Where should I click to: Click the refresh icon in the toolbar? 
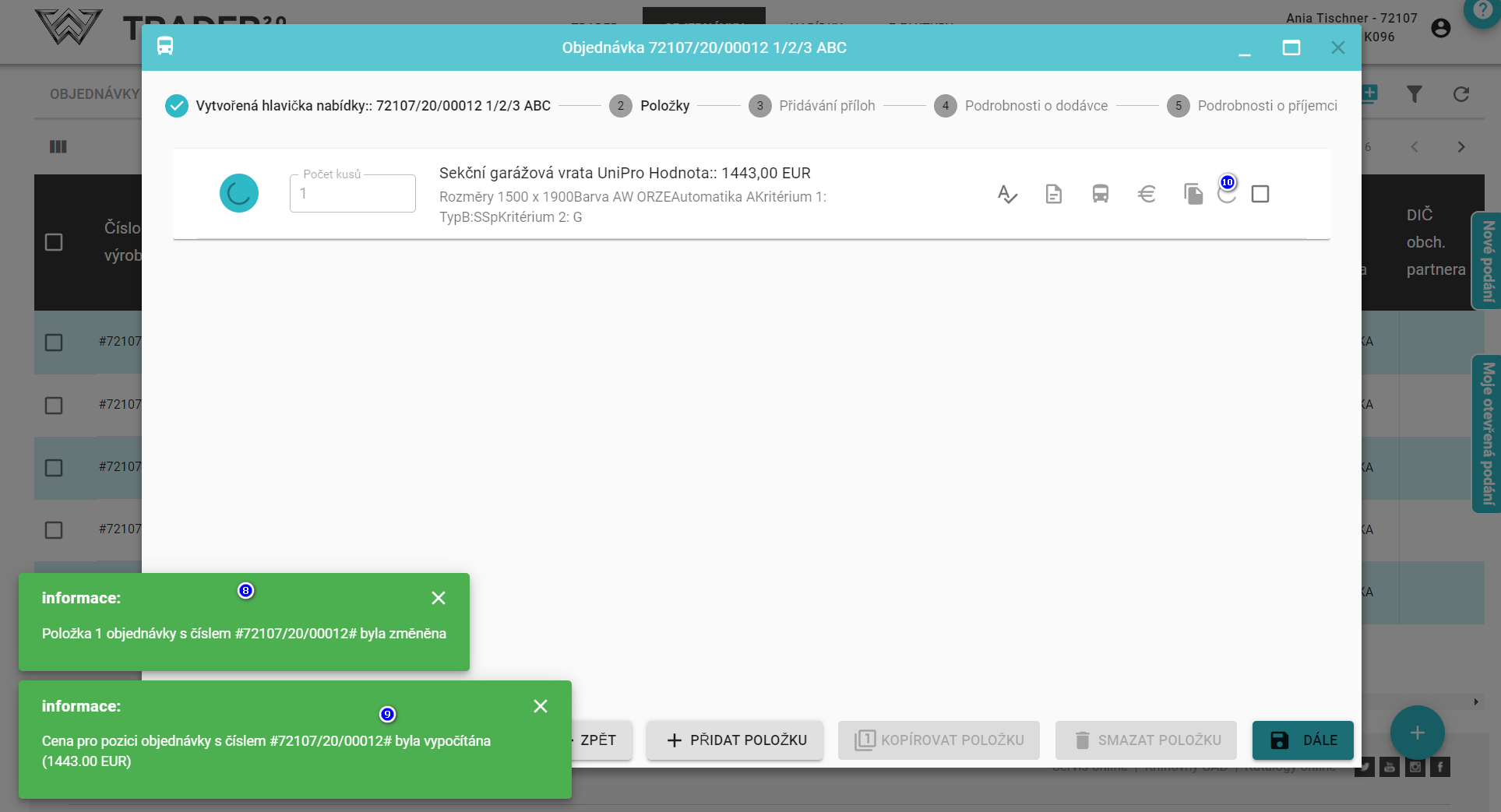coord(1460,94)
